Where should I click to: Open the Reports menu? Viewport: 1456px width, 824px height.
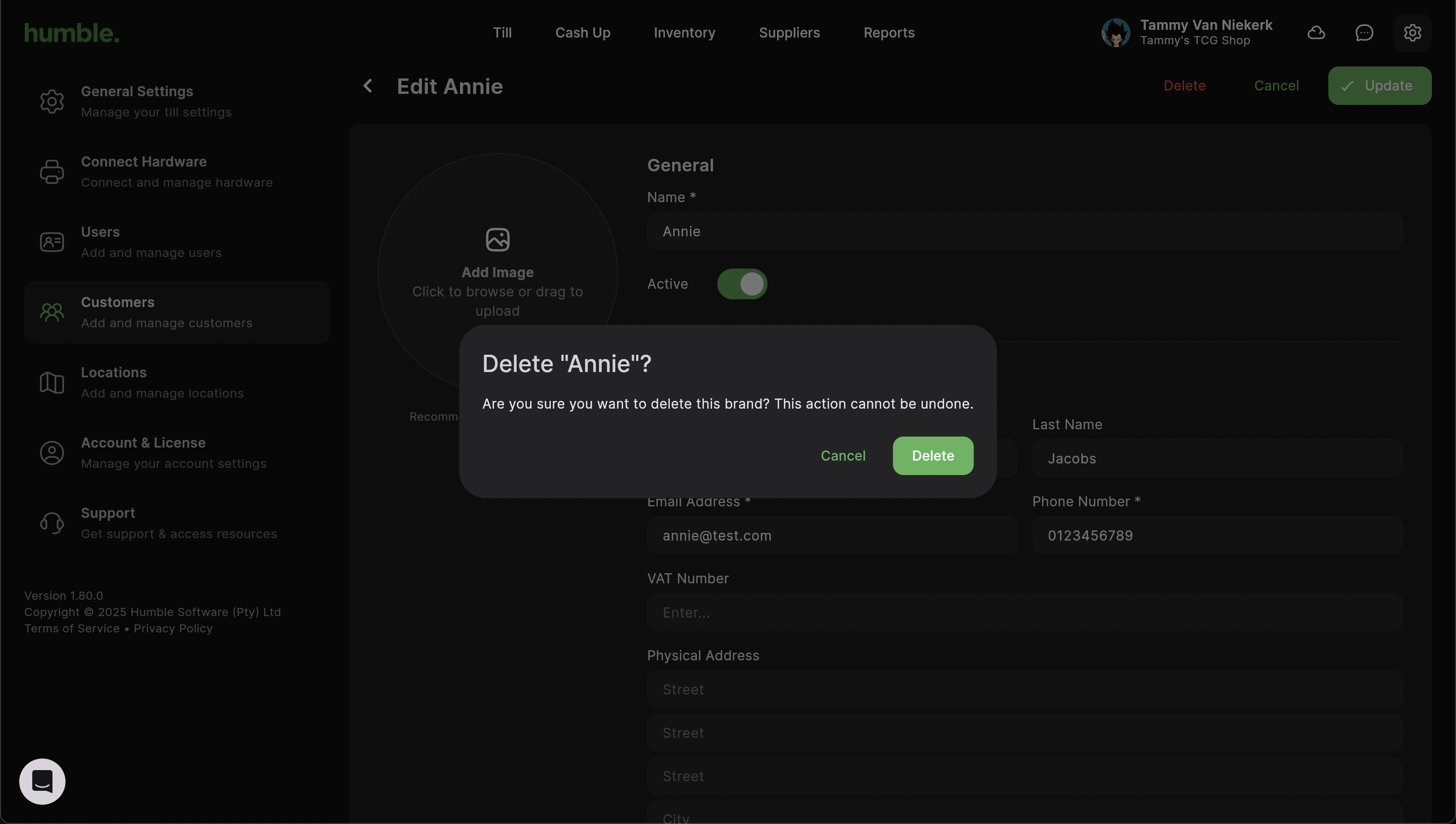coord(888,33)
